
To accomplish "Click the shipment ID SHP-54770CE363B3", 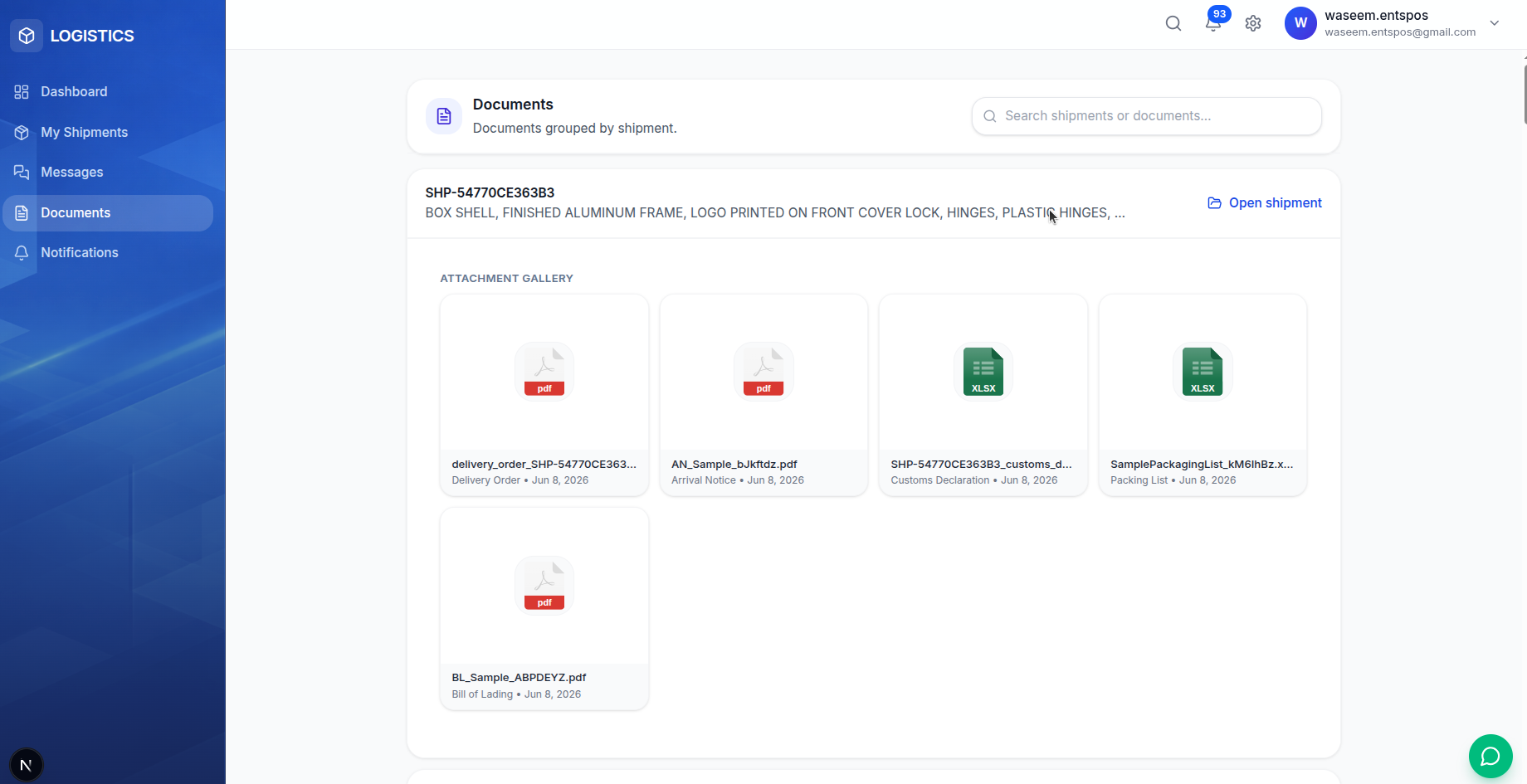I will [490, 192].
